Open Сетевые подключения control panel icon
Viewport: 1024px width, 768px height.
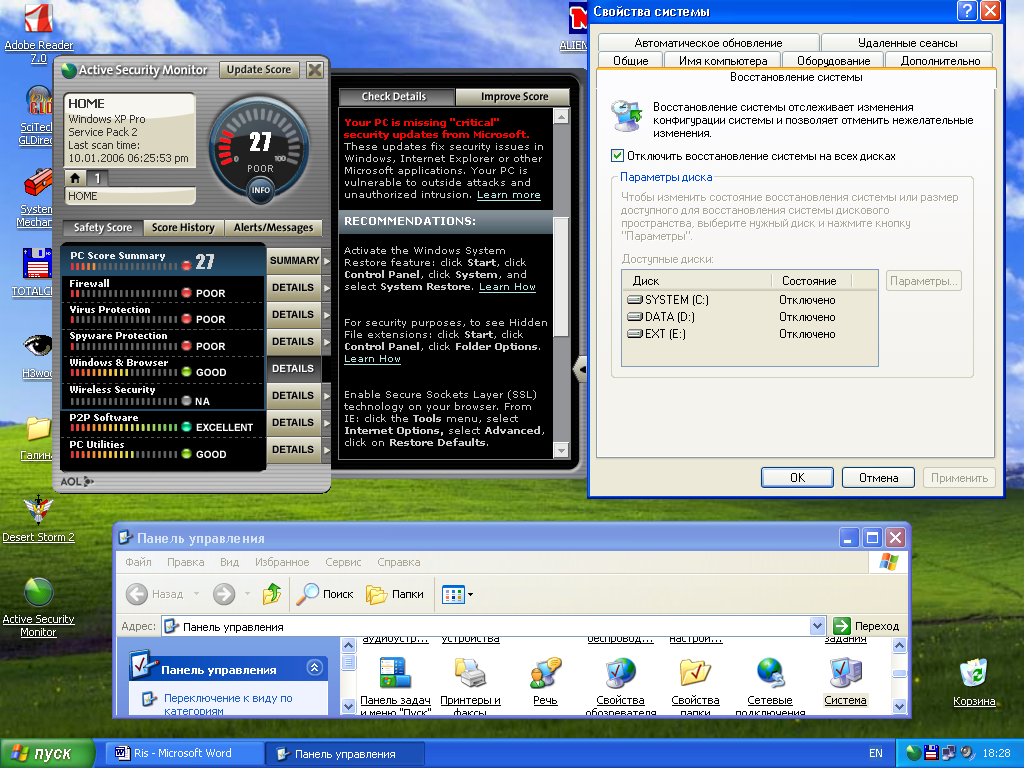[769, 673]
